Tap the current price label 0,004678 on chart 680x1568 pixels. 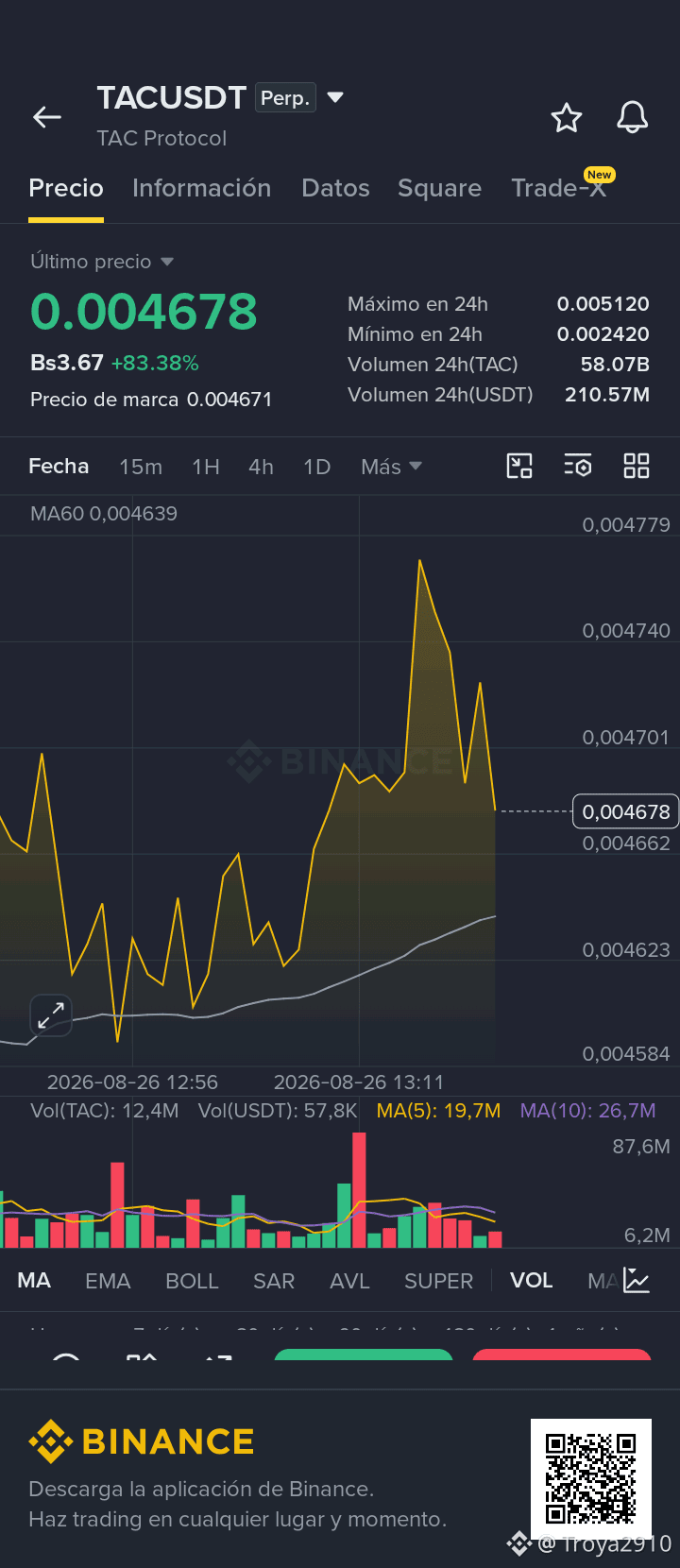(x=626, y=811)
